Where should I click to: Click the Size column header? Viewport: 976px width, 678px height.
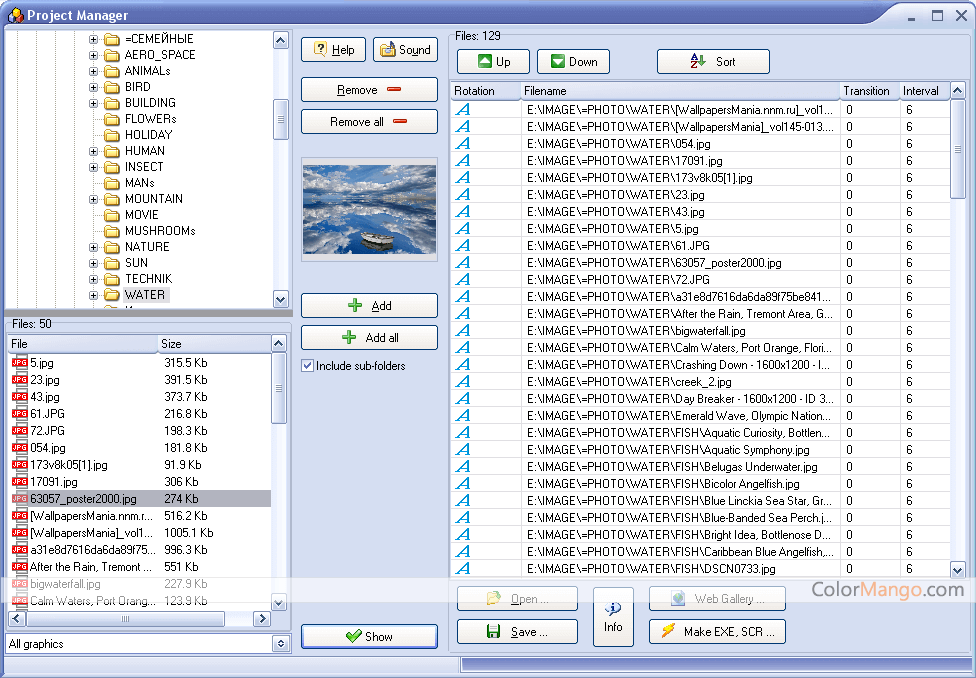[x=212, y=344]
